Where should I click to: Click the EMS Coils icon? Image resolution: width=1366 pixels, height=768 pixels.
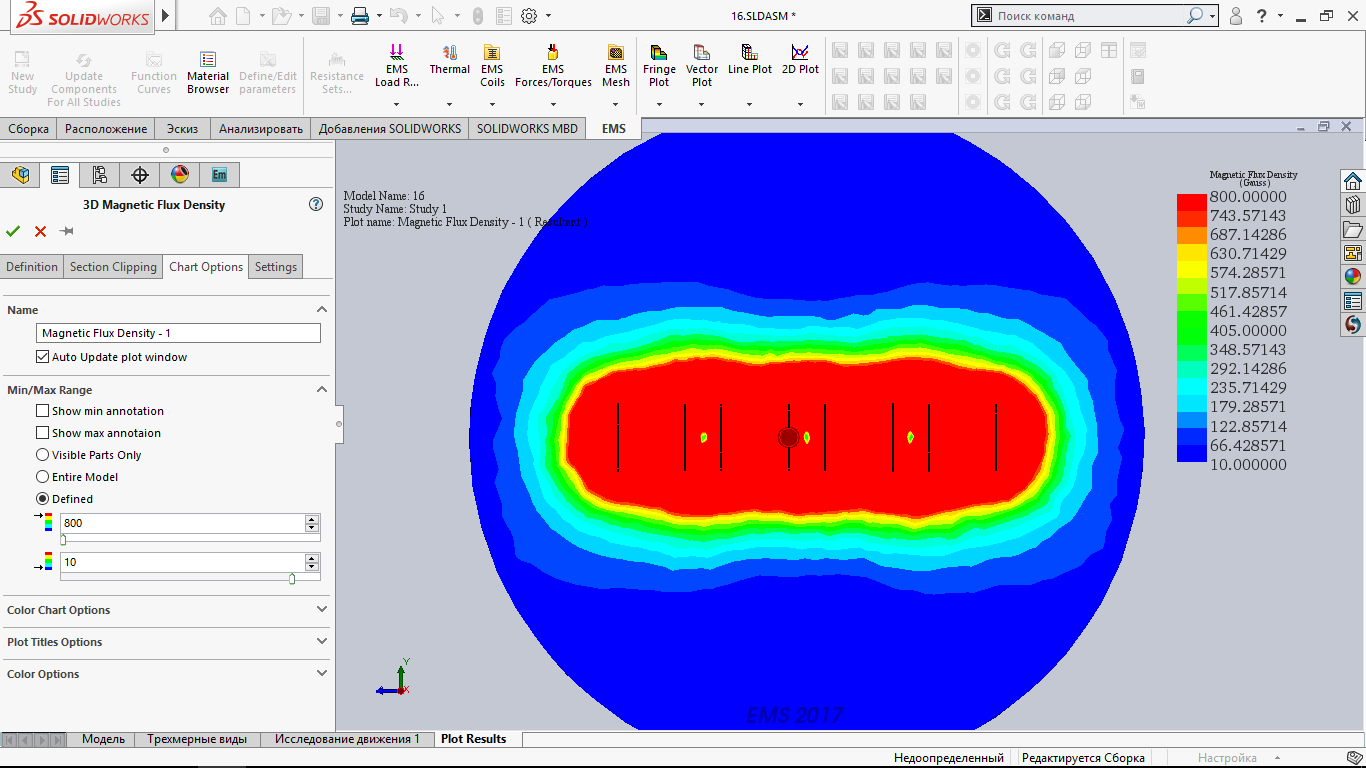click(x=492, y=66)
